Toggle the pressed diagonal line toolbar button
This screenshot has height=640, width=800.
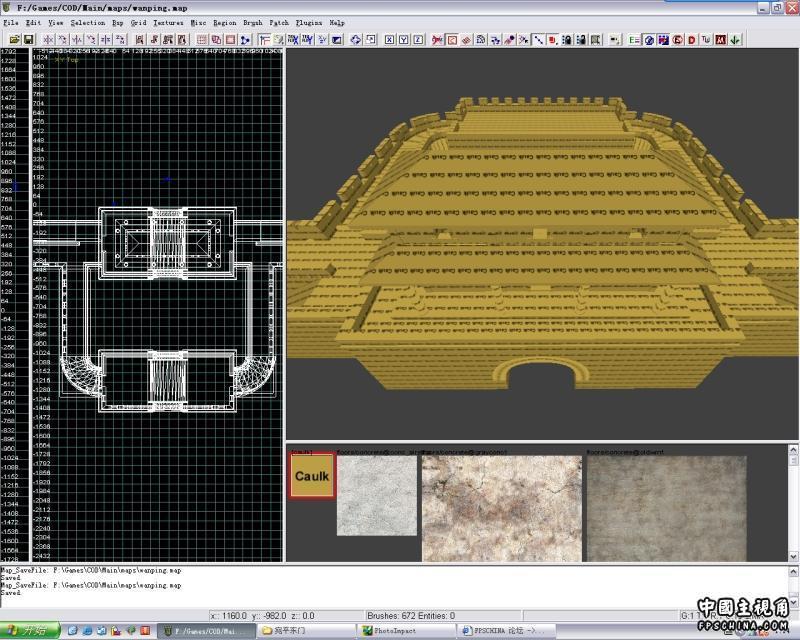(538, 40)
